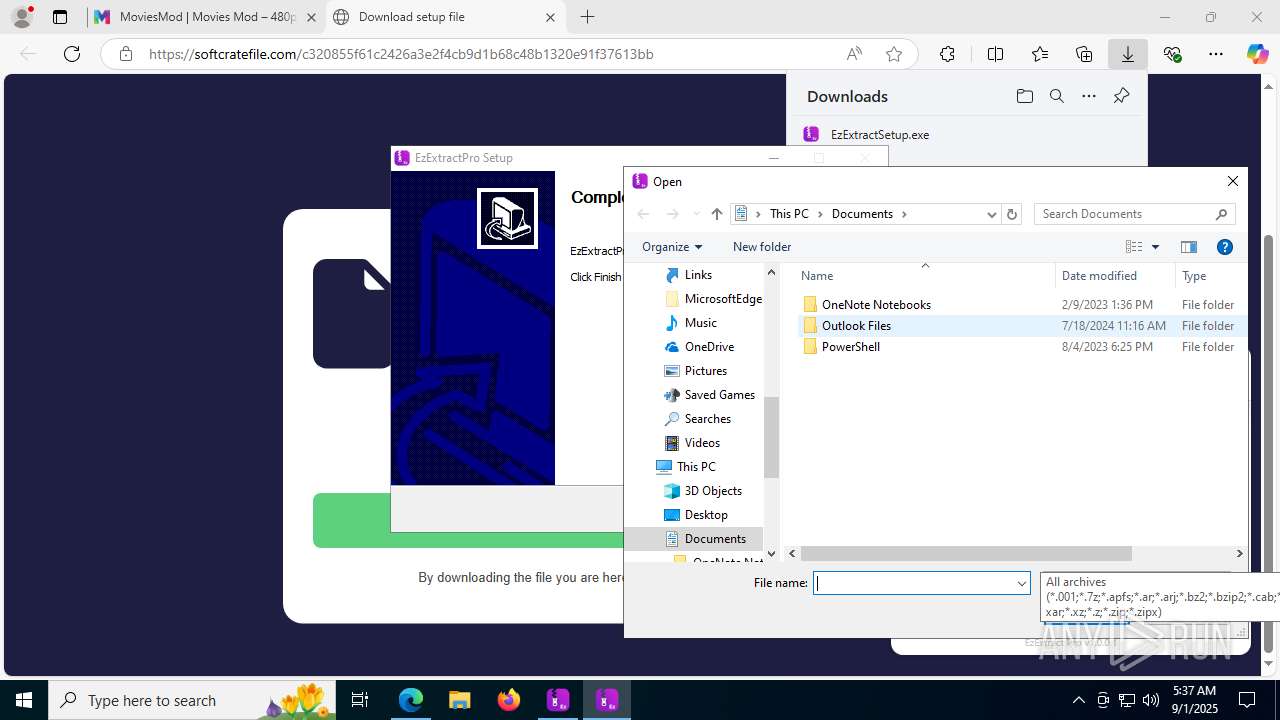
Task: Select Links in the navigation tree
Action: (x=698, y=275)
